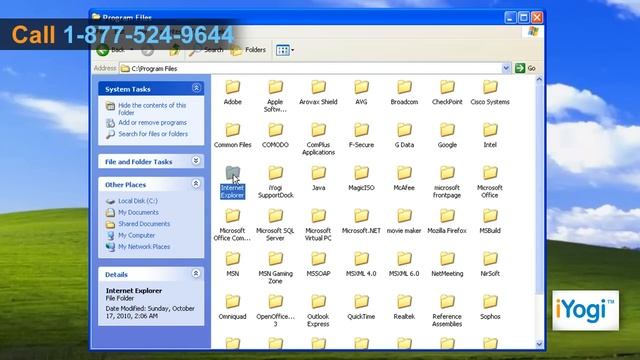Open the Microsoft SQL Server folder
640x360 pixels.
275,225
